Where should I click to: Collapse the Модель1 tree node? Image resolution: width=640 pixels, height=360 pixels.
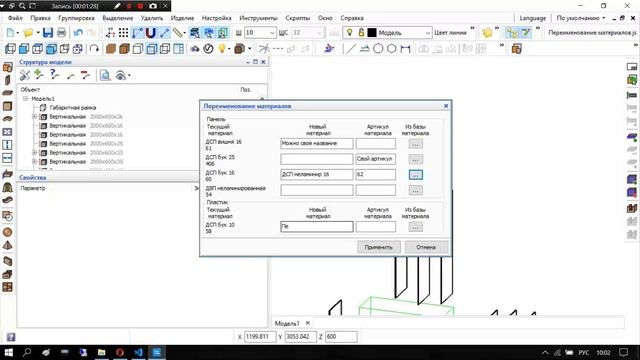[x=26, y=99]
